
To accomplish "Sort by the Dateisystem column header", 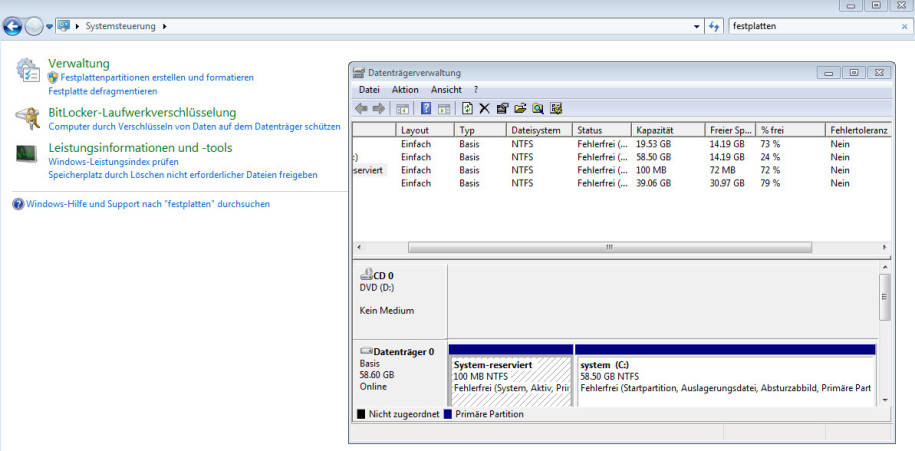I will (x=537, y=130).
